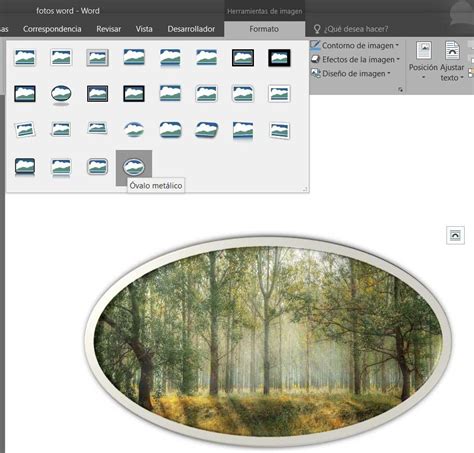Screen dimensions: 474x453
Task: Apply the thick black matte style
Action: (x=279, y=58)
